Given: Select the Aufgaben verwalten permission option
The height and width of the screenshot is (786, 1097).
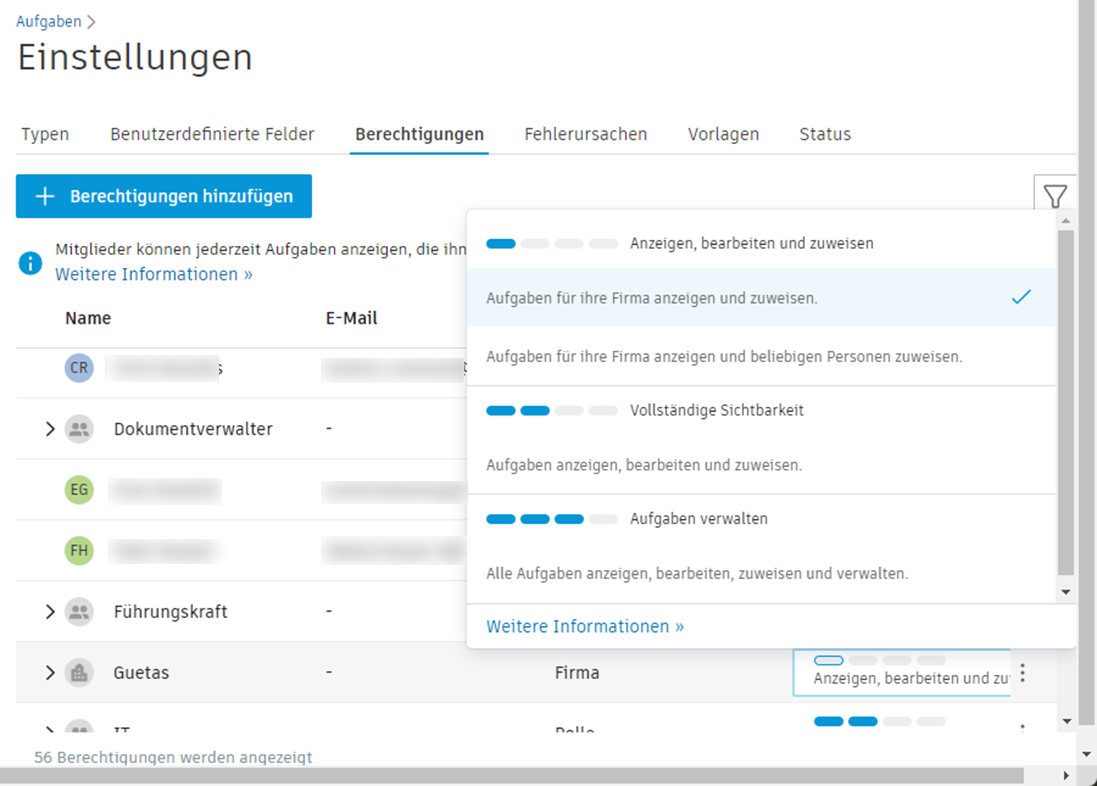Looking at the screenshot, I should [700, 519].
